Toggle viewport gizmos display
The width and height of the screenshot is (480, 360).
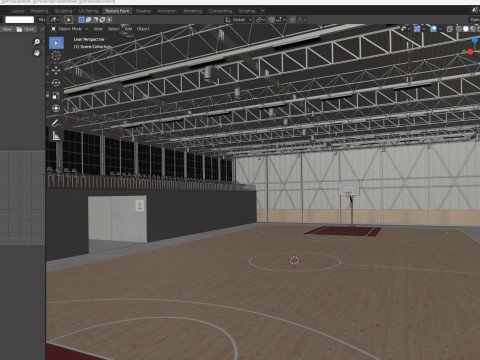pyautogui.click(x=417, y=29)
